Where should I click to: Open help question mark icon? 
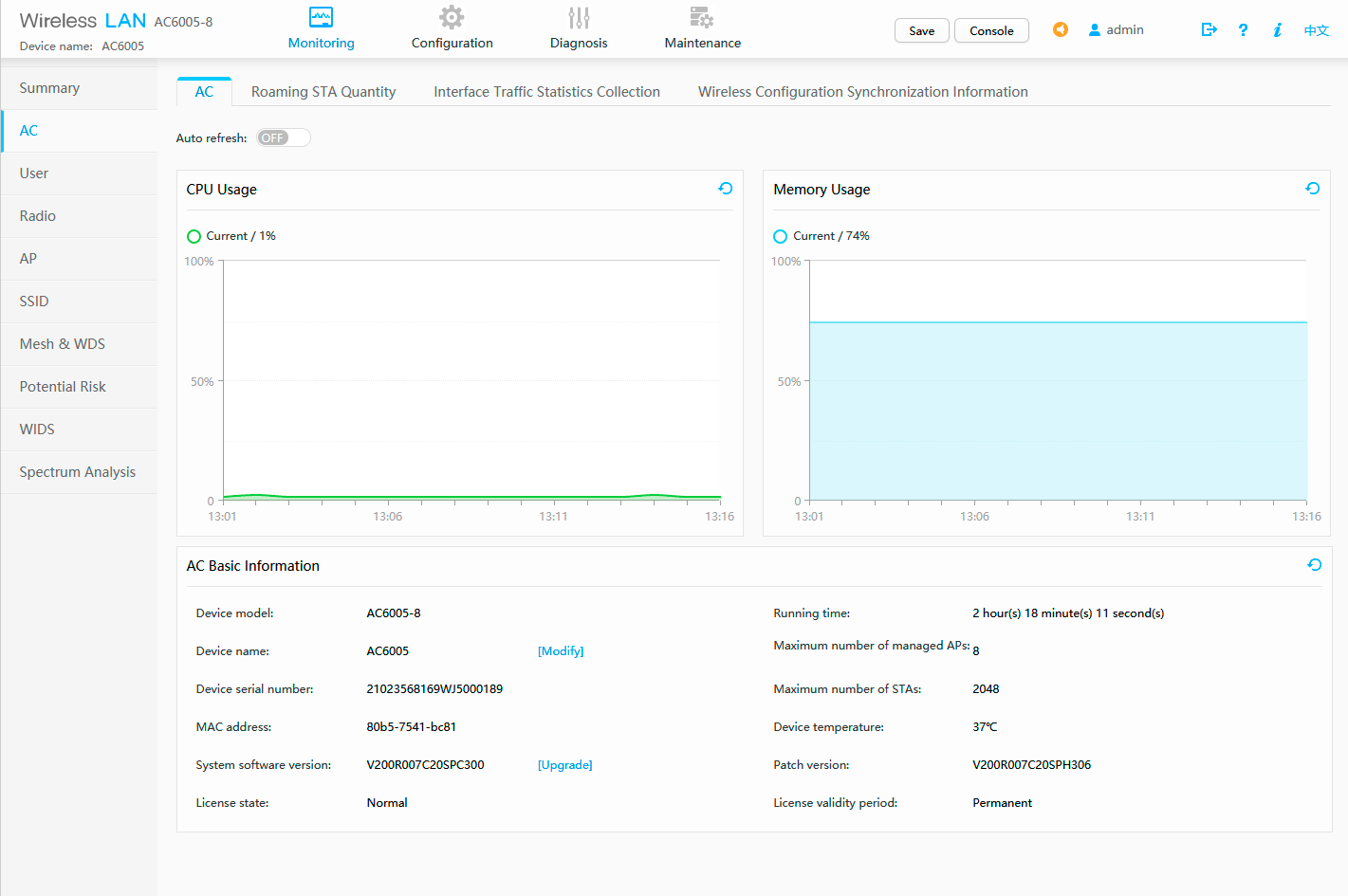[1243, 29]
